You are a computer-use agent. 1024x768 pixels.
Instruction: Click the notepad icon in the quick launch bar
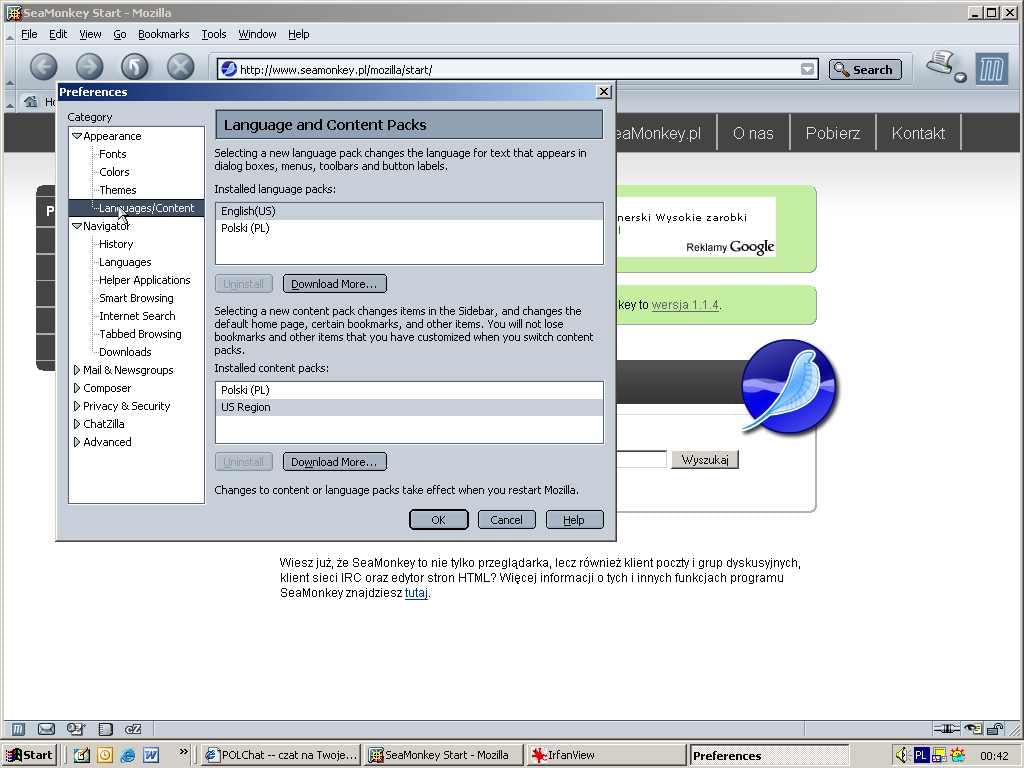coord(81,755)
